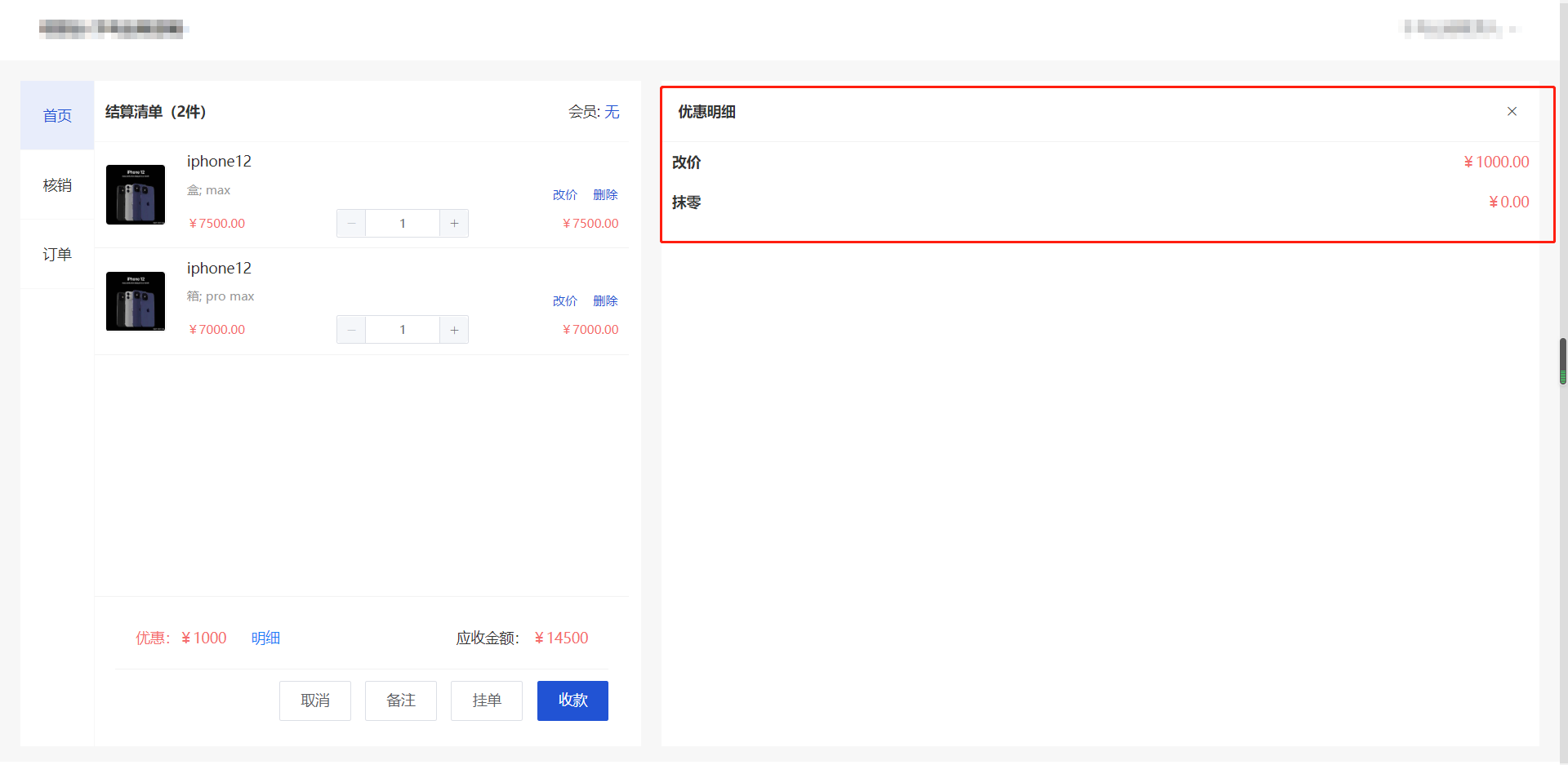
Task: Hold the order with 挂单 button
Action: (x=487, y=701)
